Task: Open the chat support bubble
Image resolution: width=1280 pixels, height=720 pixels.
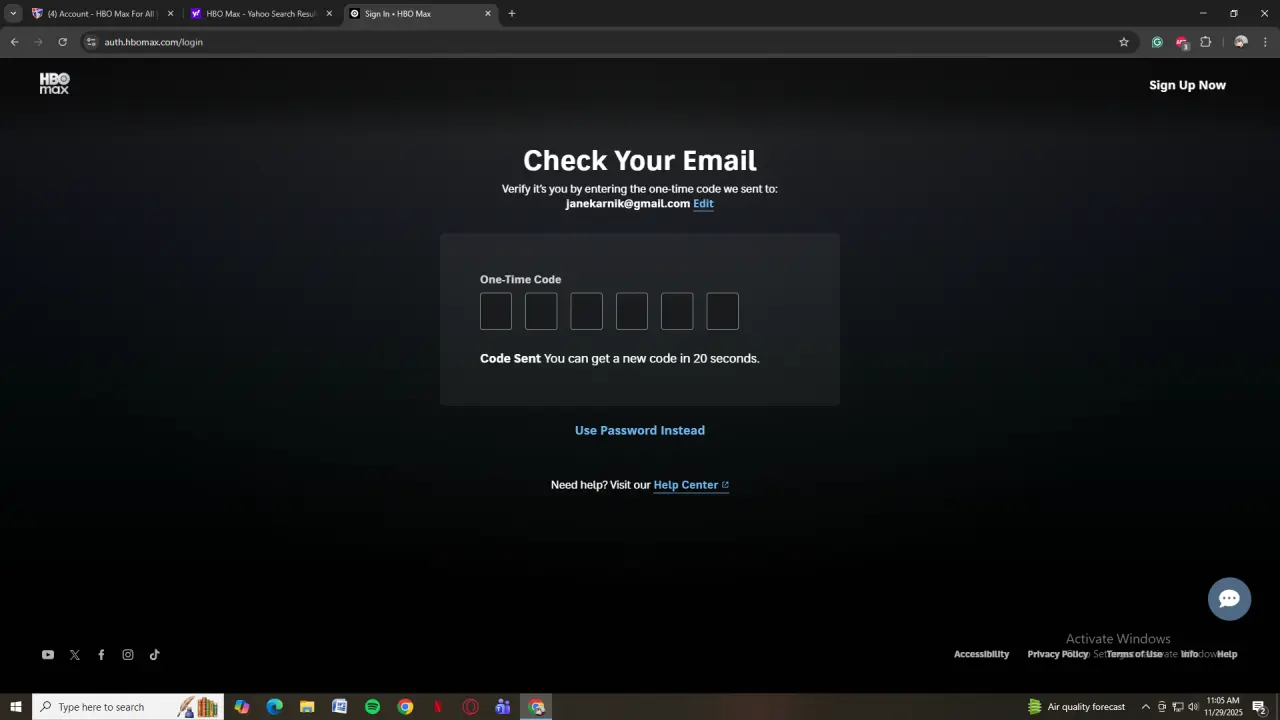Action: pyautogui.click(x=1229, y=599)
